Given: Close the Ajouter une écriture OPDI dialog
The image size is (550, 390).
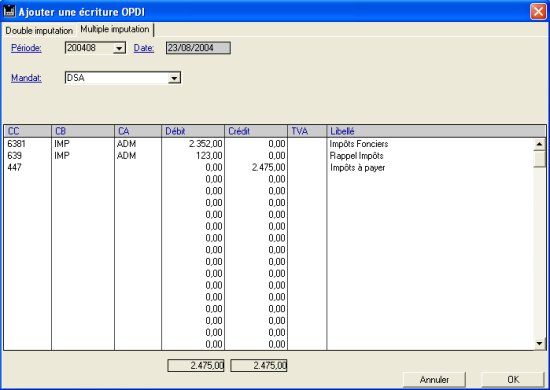Looking at the screenshot, I should (538, 12).
